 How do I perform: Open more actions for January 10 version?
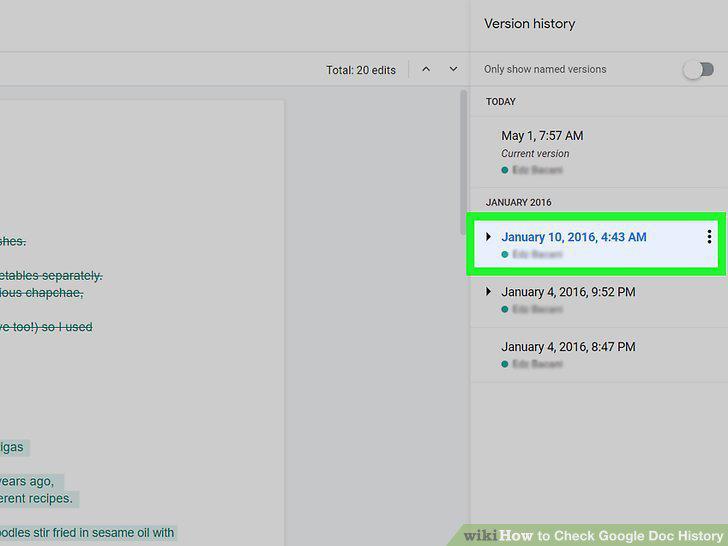709,237
